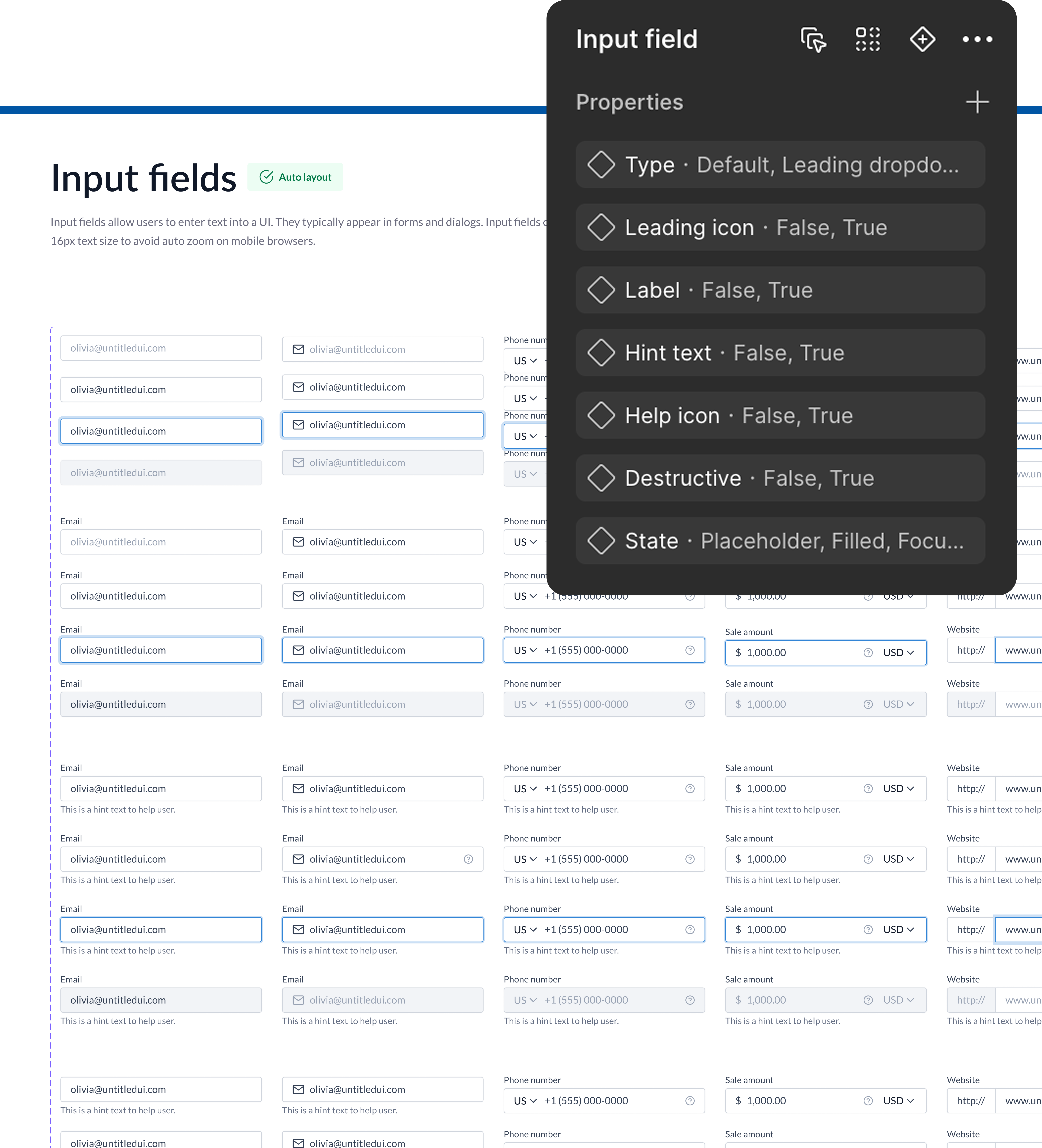Click unlabeled placeholder email field without mail icon

161,348
